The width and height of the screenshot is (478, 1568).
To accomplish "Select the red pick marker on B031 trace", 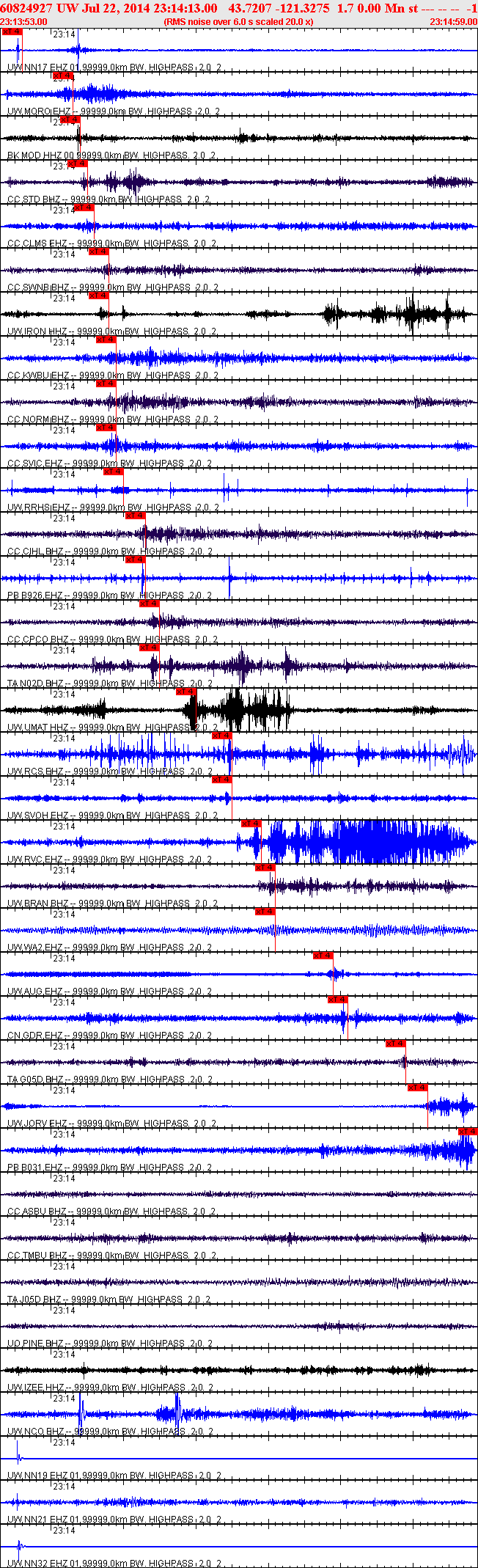I will [x=468, y=1132].
